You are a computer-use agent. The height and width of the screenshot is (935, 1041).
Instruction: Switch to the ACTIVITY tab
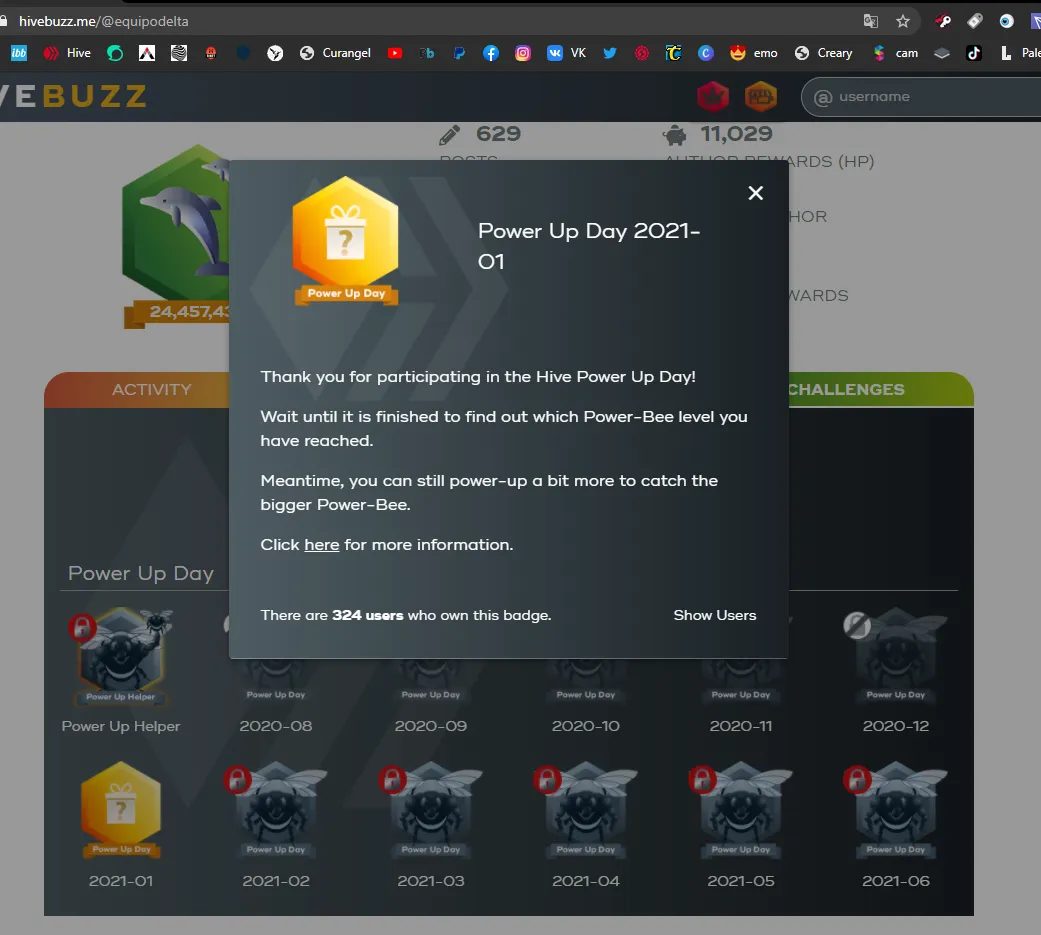(151, 389)
